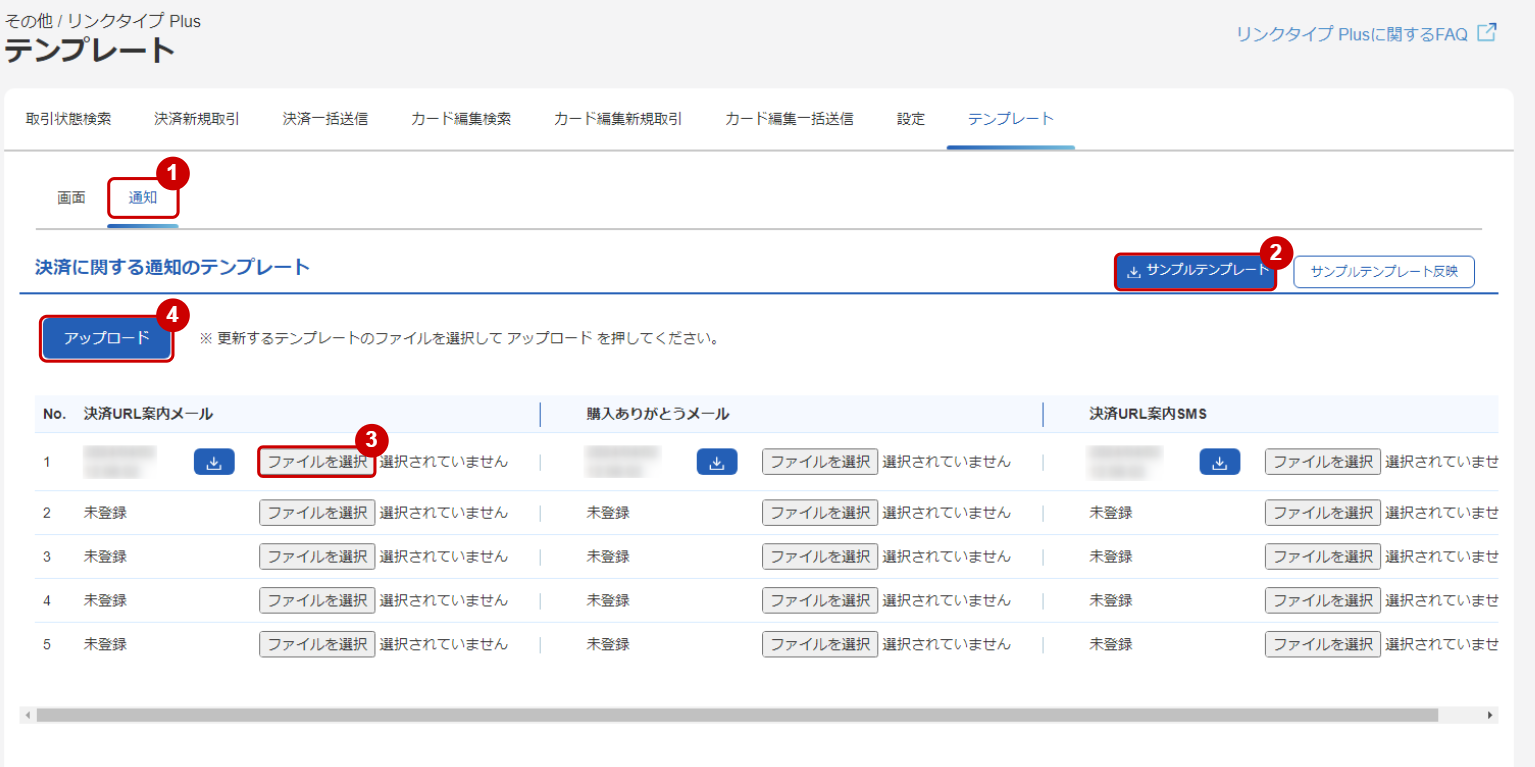Click the サンプルテンプレート download button
1535x767 pixels.
[x=1196, y=271]
